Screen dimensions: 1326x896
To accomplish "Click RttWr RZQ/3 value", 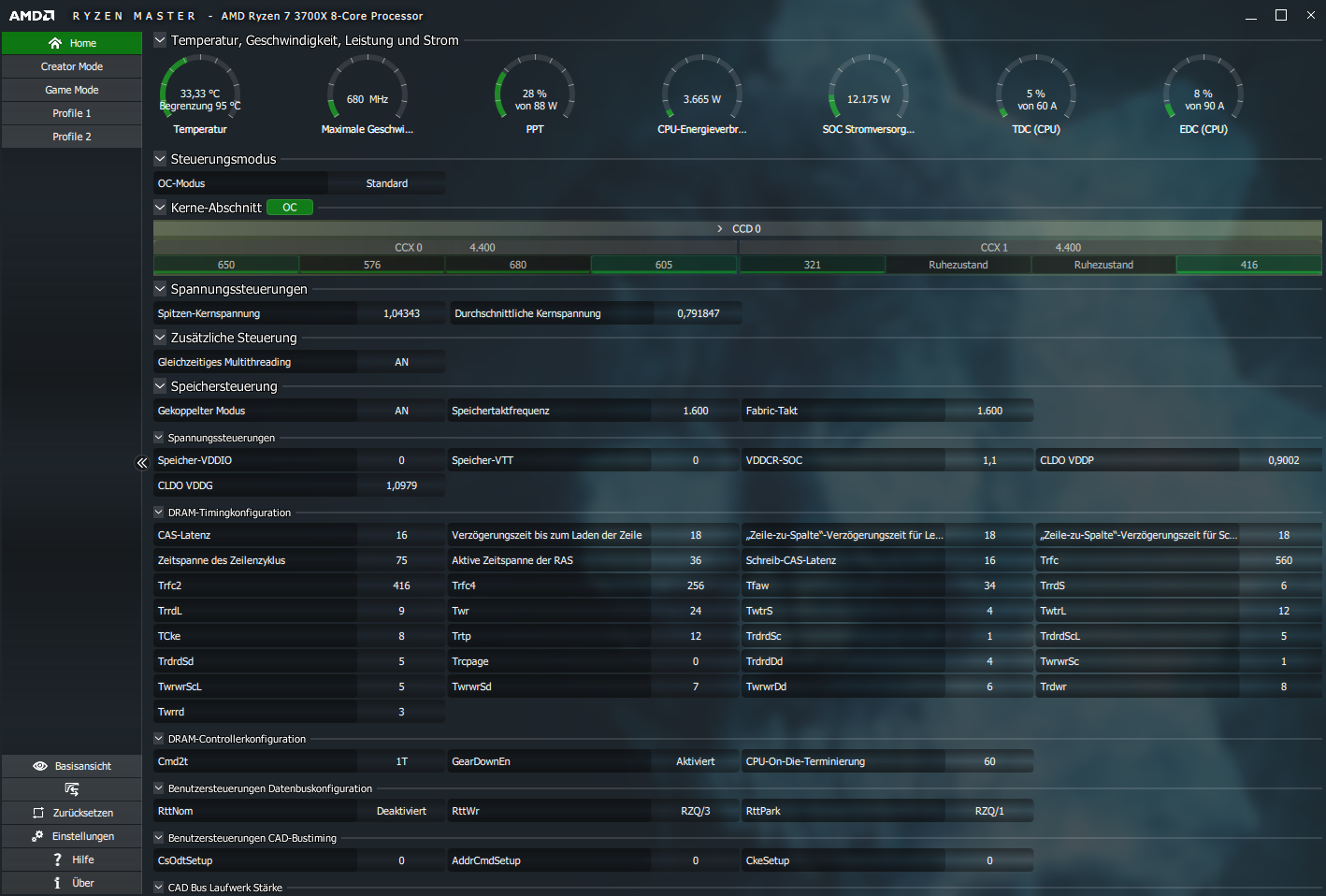I will pyautogui.click(x=696, y=811).
